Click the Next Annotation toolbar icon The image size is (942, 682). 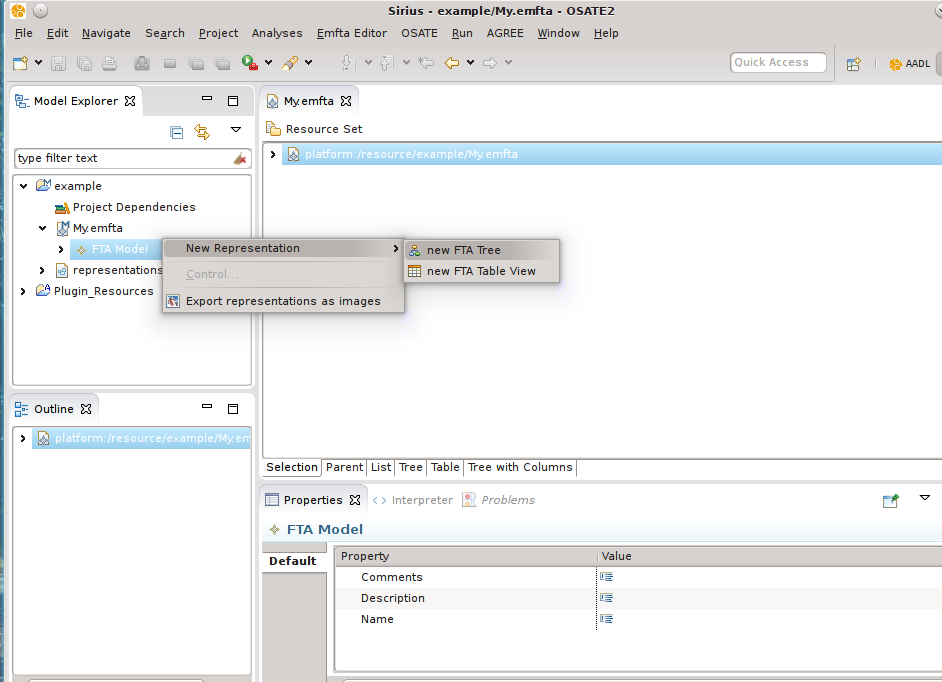(347, 62)
